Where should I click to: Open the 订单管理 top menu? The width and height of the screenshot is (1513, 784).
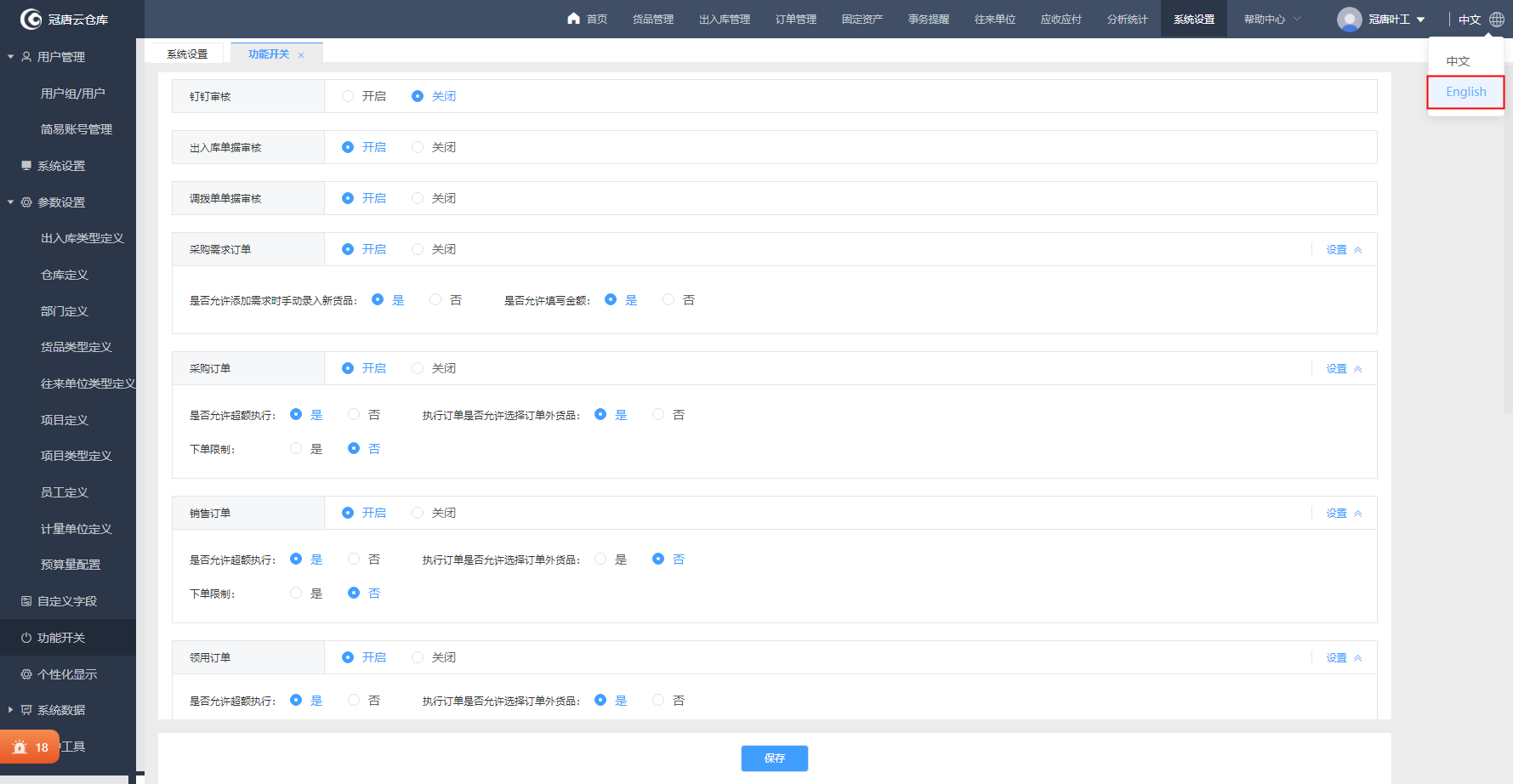click(796, 19)
